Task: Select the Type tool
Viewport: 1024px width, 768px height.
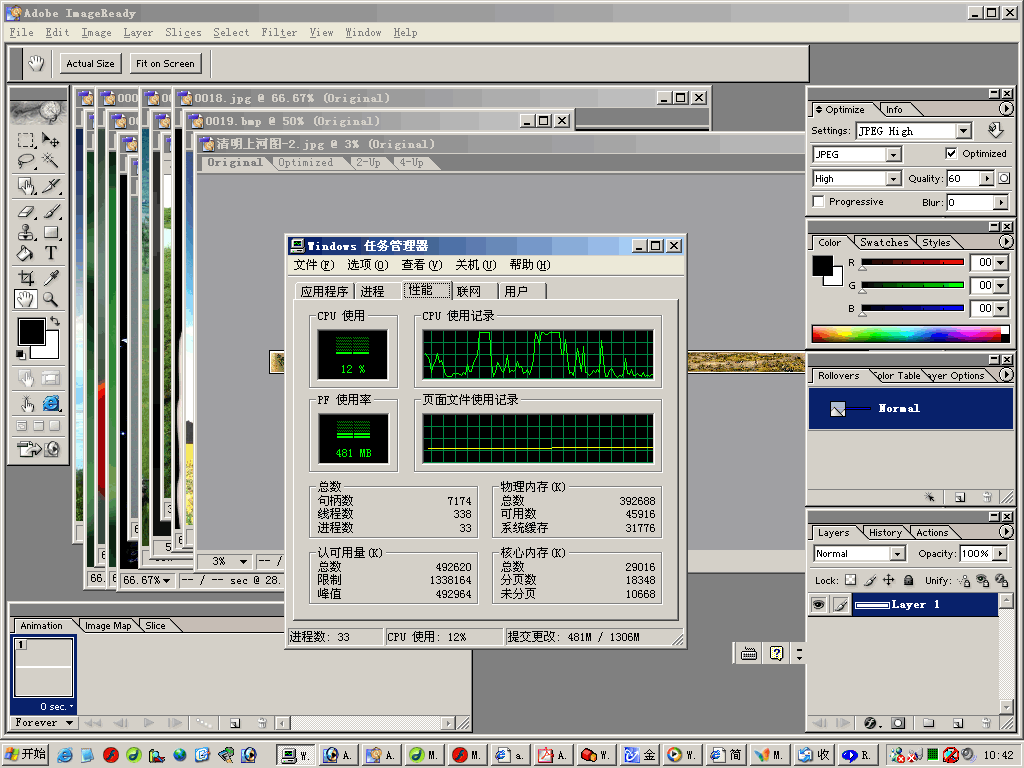Action: [x=51, y=253]
